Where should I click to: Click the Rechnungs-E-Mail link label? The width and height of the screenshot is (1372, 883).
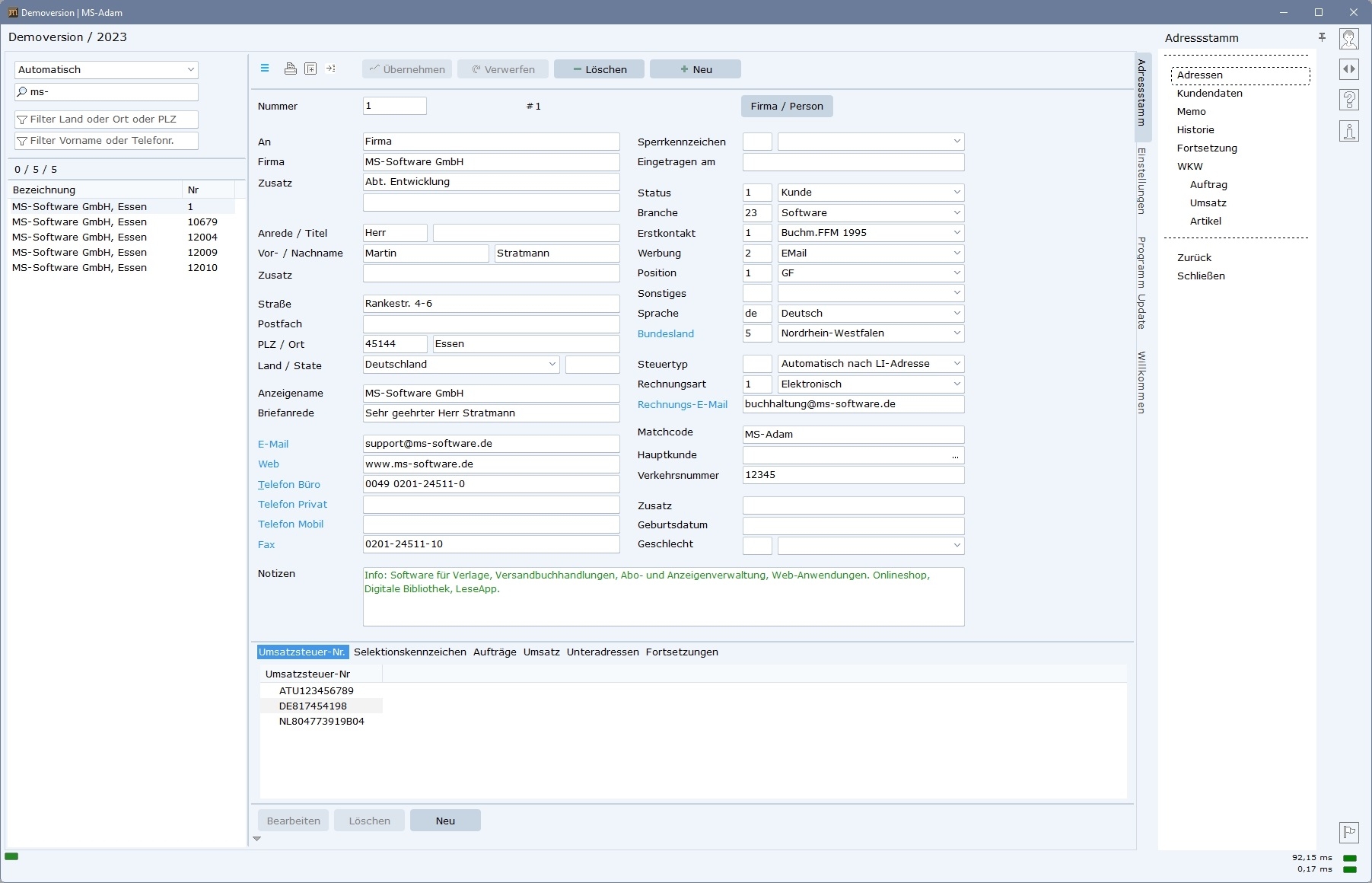coord(682,405)
